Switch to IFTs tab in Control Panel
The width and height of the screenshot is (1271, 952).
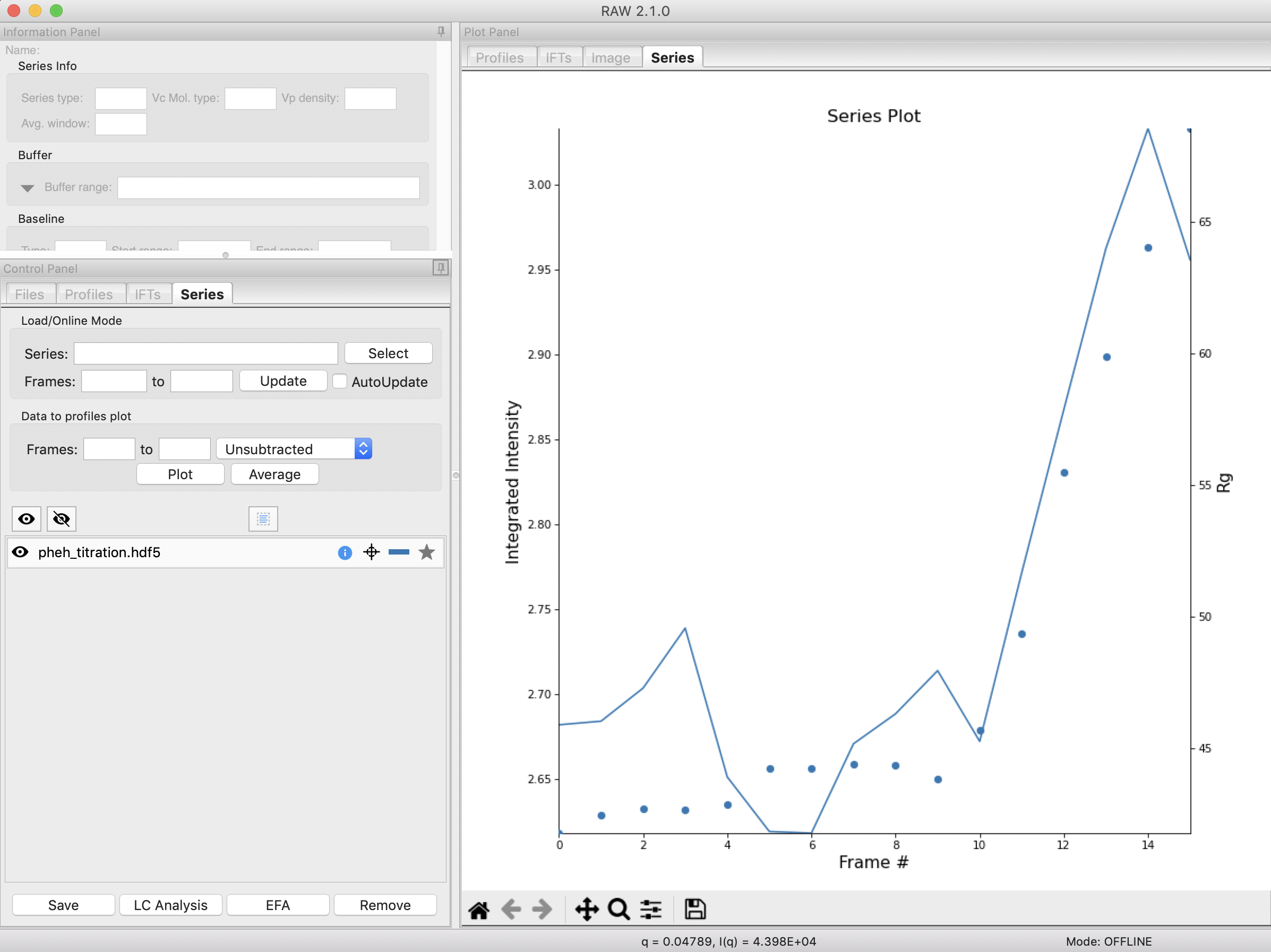click(148, 294)
